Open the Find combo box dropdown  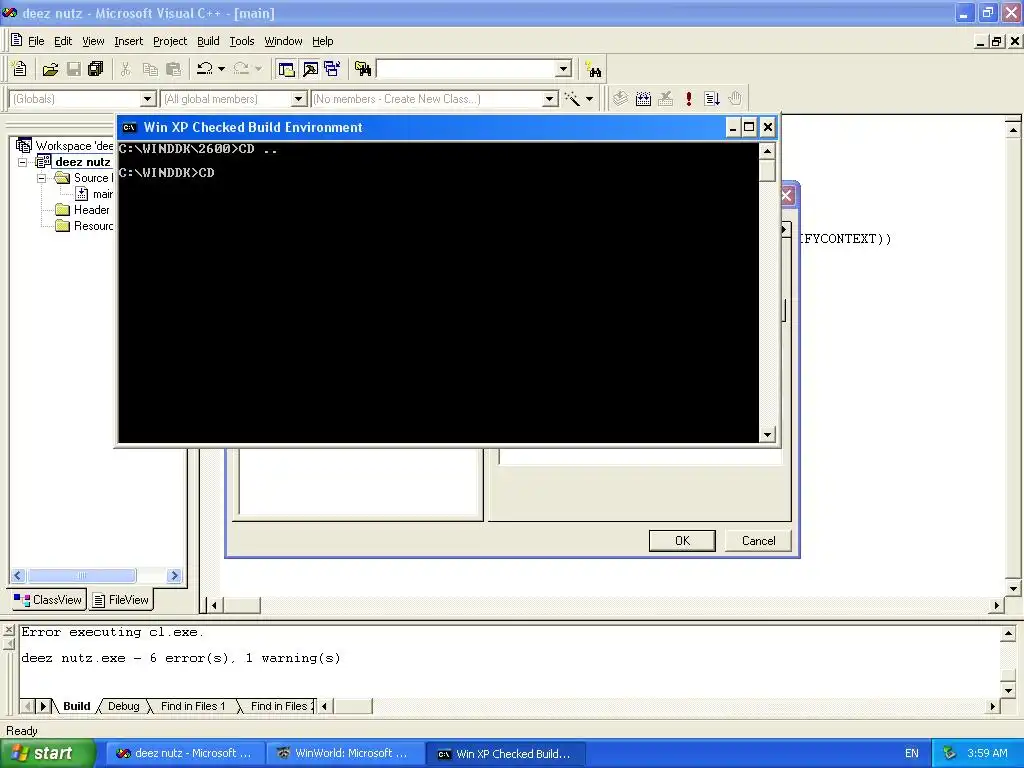(564, 69)
